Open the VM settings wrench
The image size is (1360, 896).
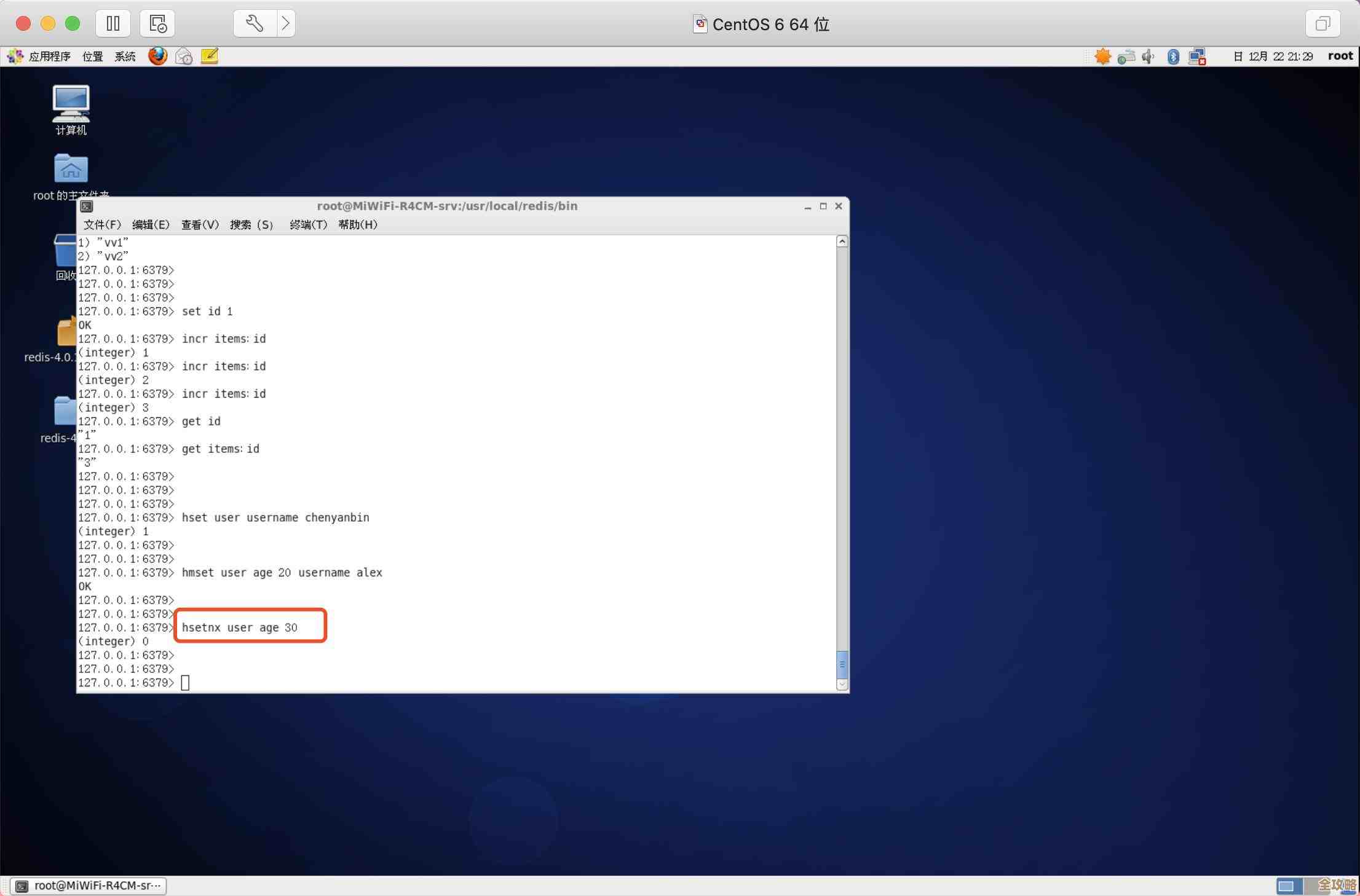(255, 23)
